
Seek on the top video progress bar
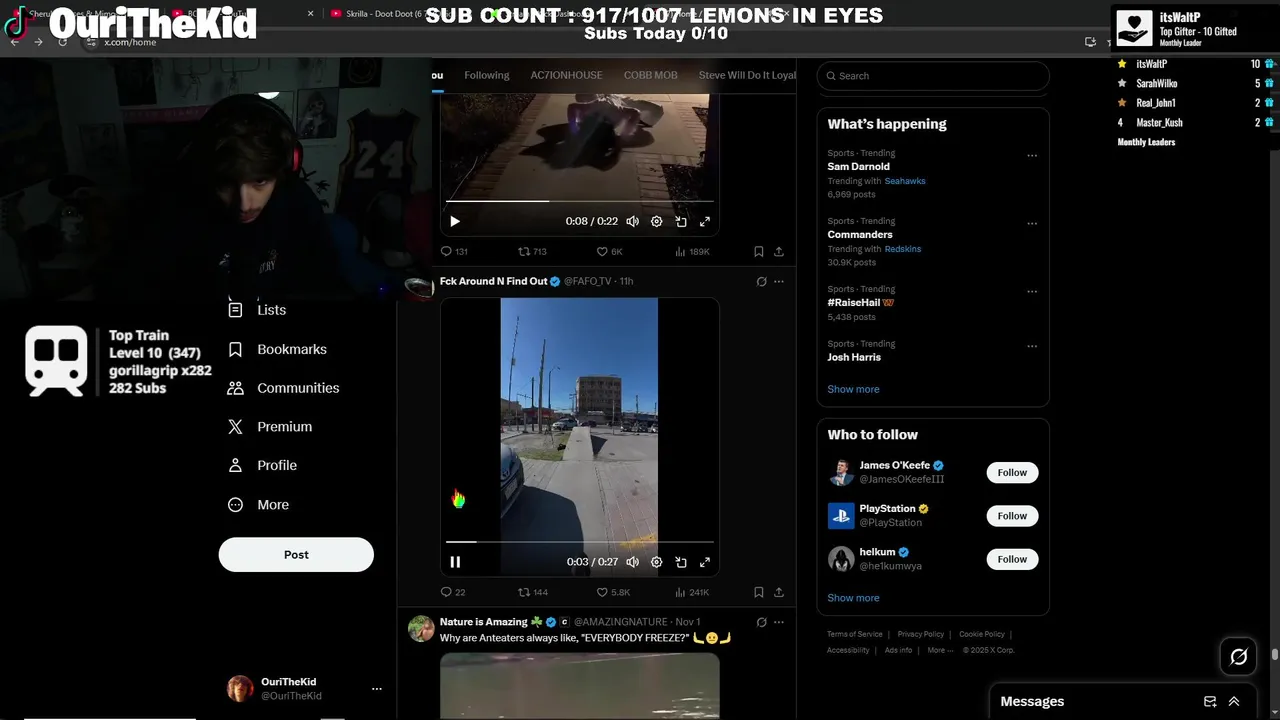pos(580,201)
